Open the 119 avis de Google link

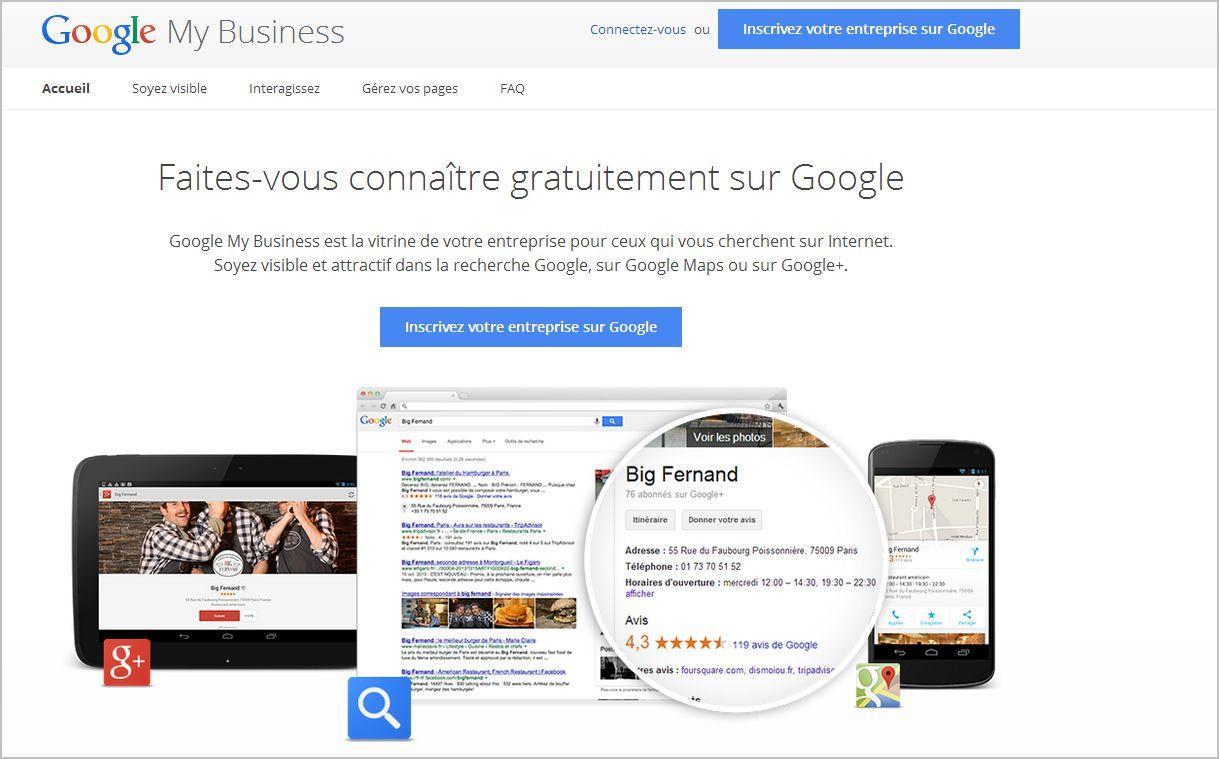click(775, 645)
